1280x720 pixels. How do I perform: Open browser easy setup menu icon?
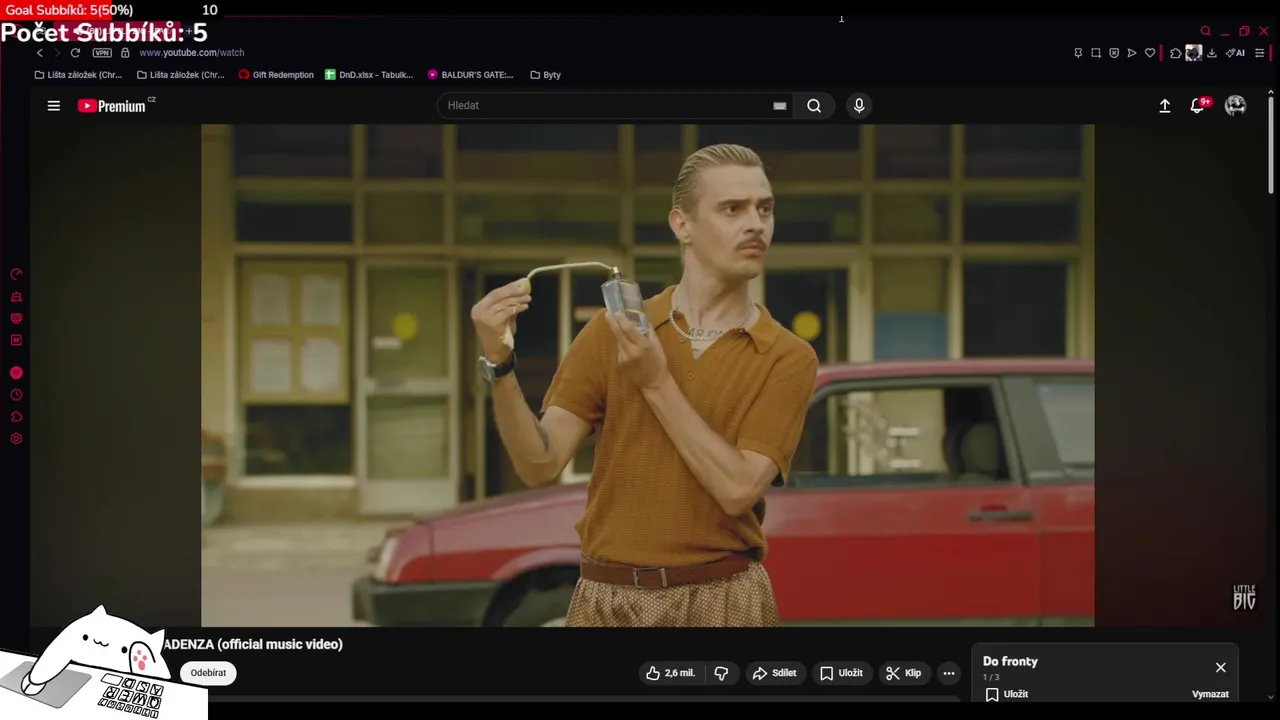click(x=1260, y=53)
